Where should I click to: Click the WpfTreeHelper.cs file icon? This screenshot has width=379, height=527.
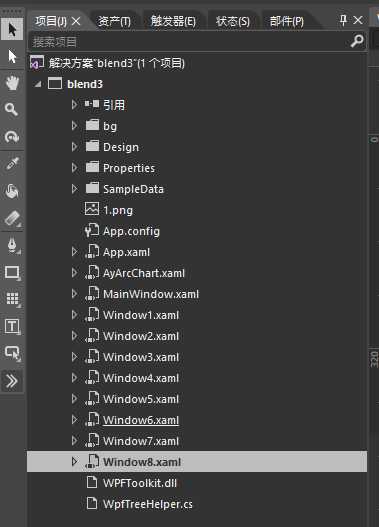(x=92, y=503)
